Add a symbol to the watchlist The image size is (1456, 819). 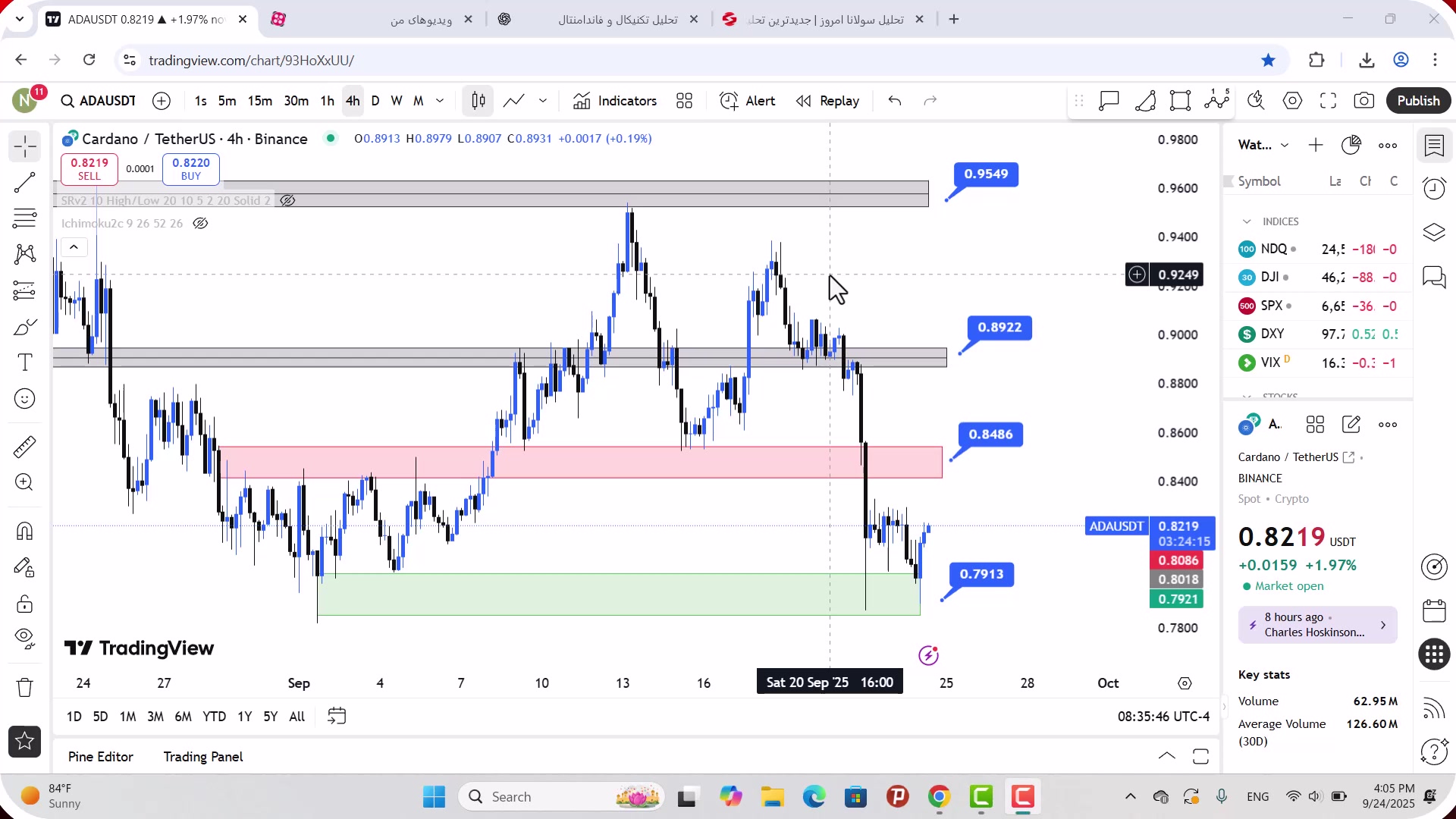click(1316, 146)
